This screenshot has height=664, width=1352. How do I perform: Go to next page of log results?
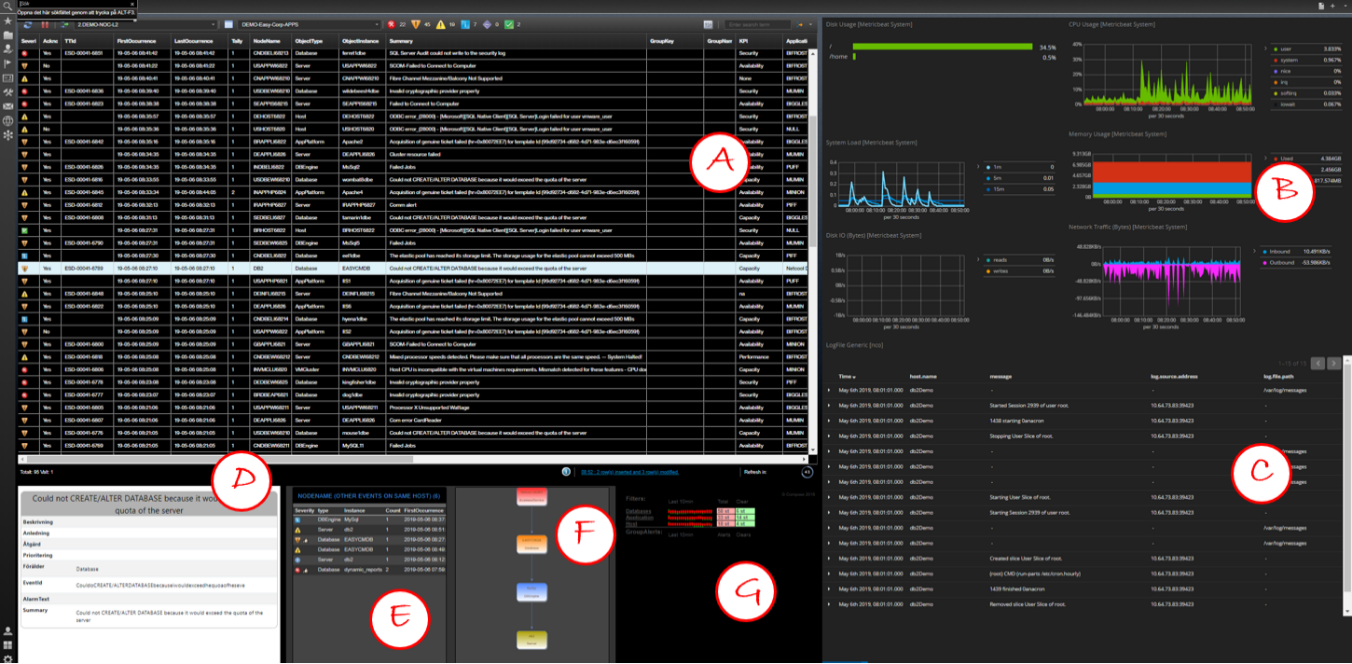[x=1336, y=363]
